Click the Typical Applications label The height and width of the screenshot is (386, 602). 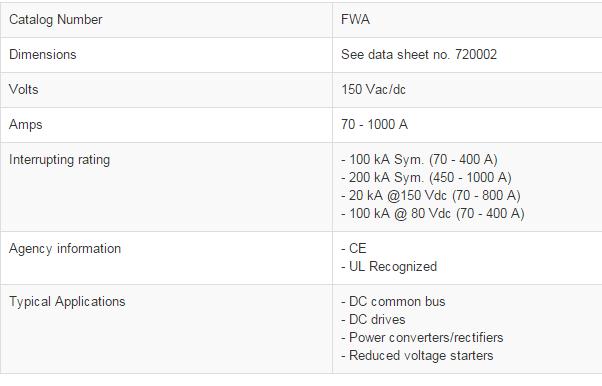click(67, 302)
